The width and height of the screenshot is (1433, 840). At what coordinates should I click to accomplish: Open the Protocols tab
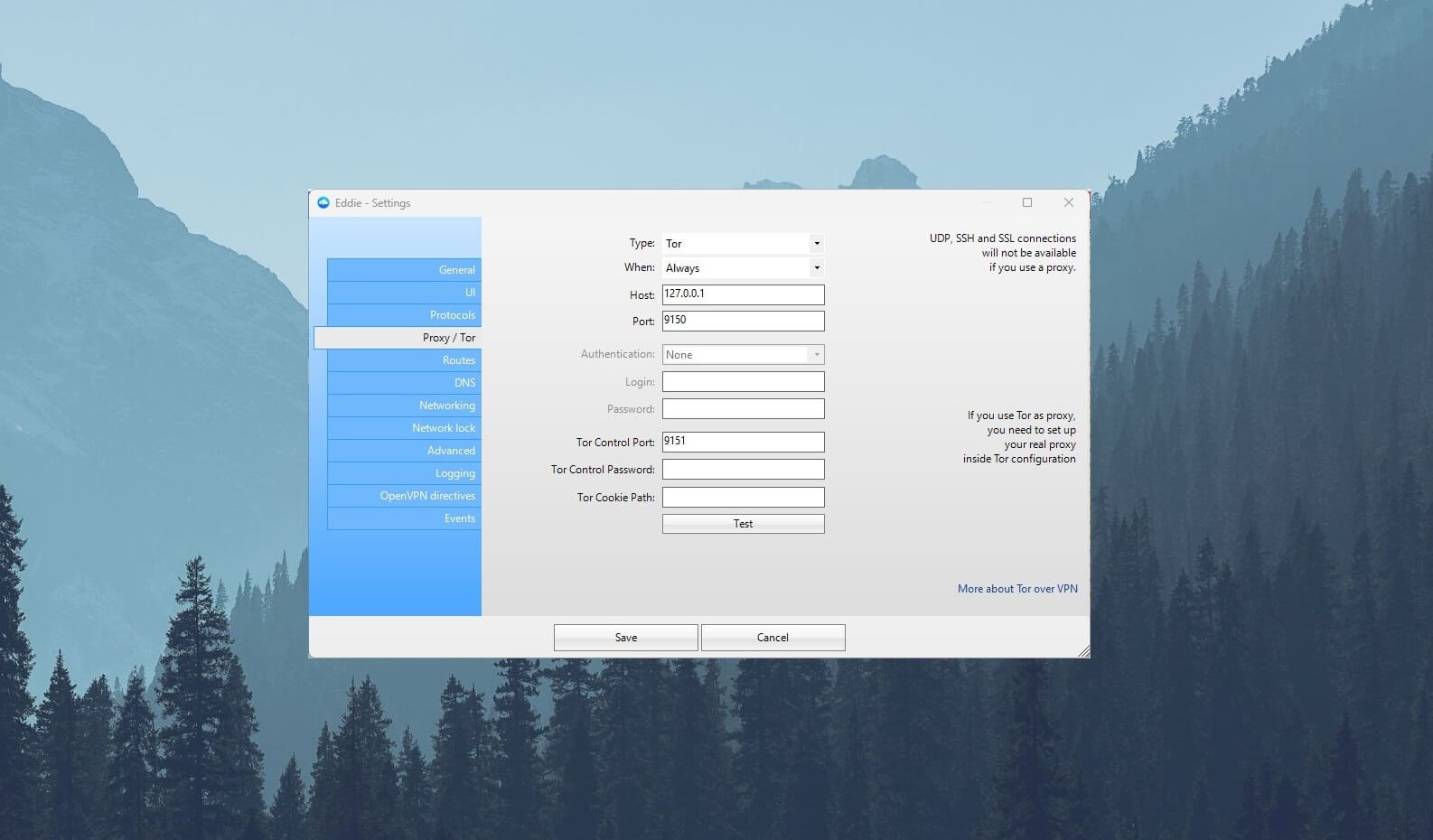pyautogui.click(x=404, y=315)
